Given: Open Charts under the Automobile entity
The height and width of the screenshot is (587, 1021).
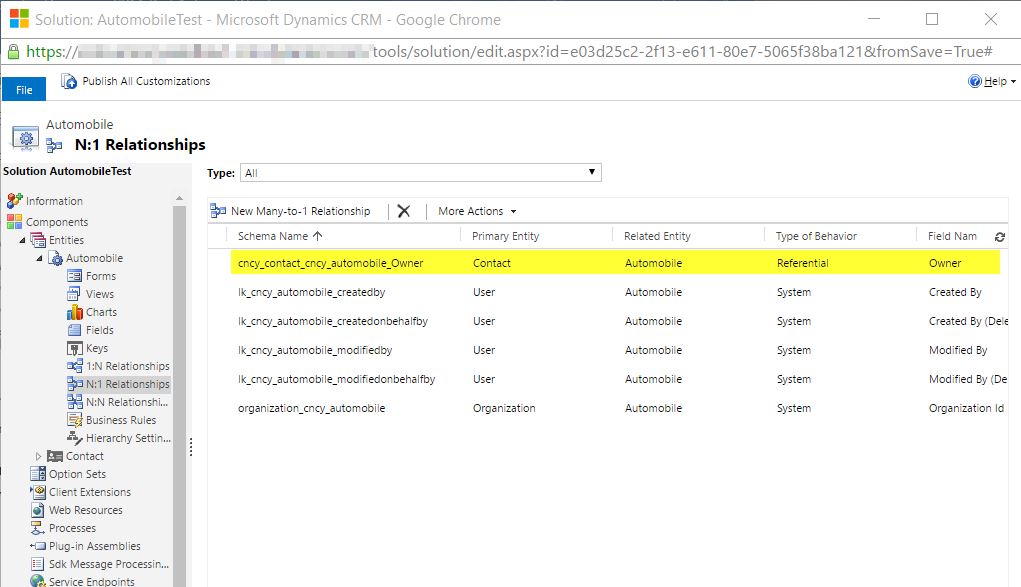Looking at the screenshot, I should [x=101, y=312].
